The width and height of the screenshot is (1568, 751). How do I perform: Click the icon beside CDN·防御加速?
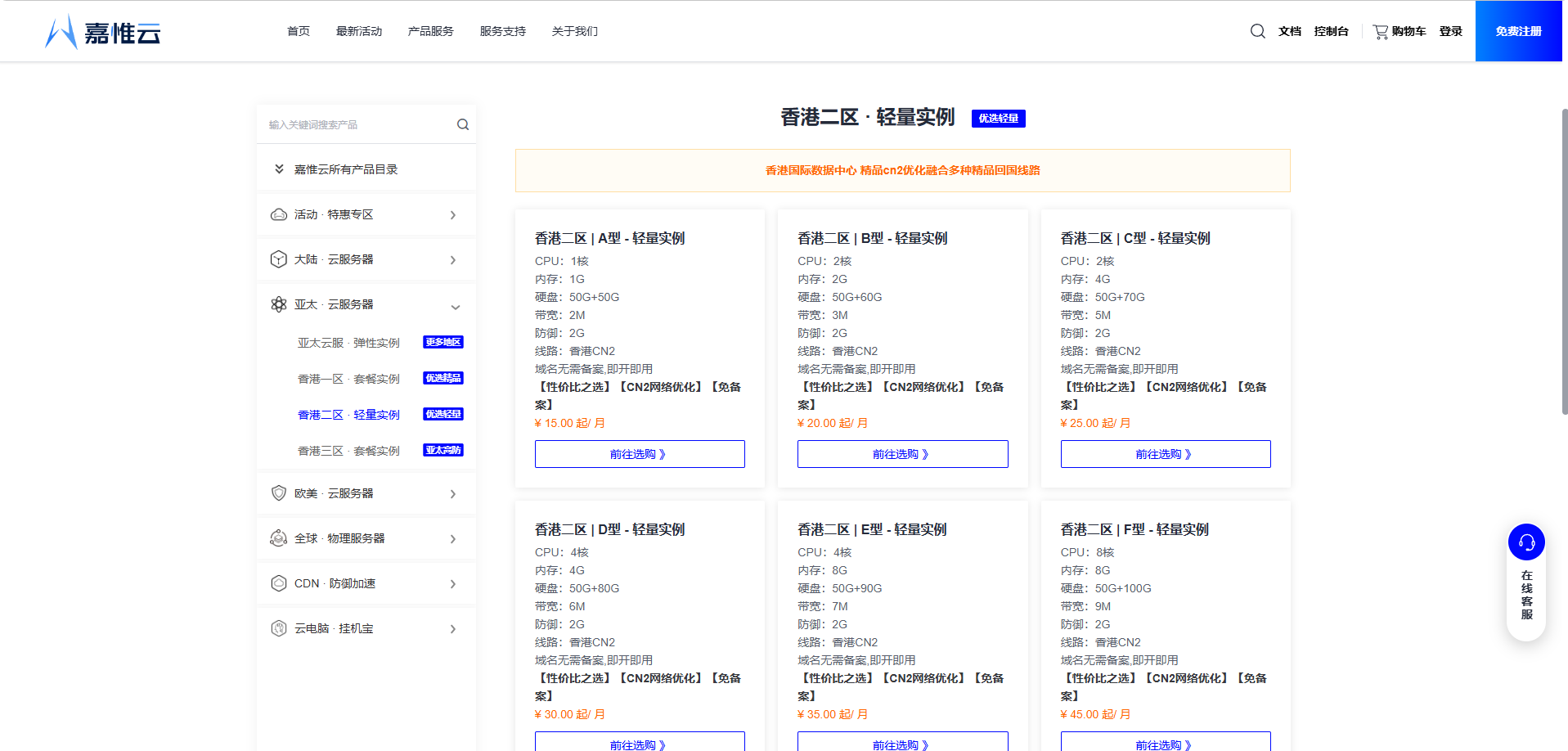click(278, 582)
